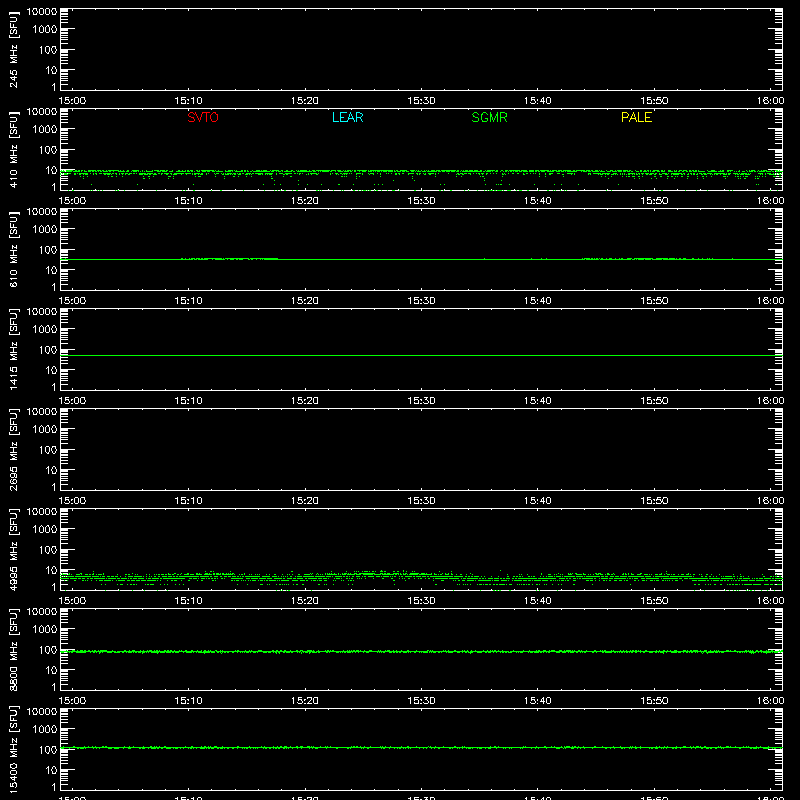Viewport: 800px width, 800px height.
Task: Click the 15:00 label under the 8800 MHz plot
Action: [72, 701]
